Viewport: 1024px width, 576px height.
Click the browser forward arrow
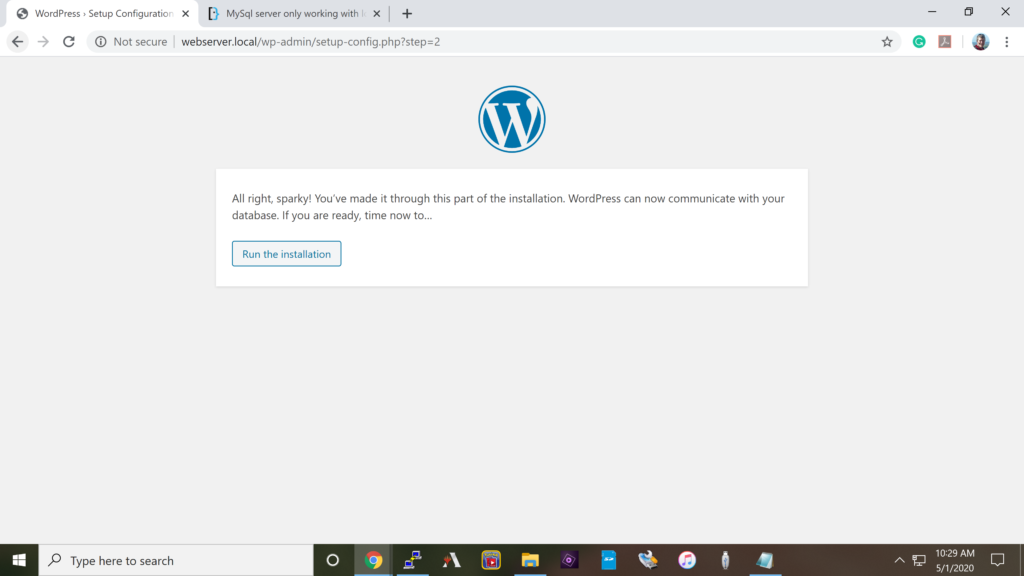[43, 42]
